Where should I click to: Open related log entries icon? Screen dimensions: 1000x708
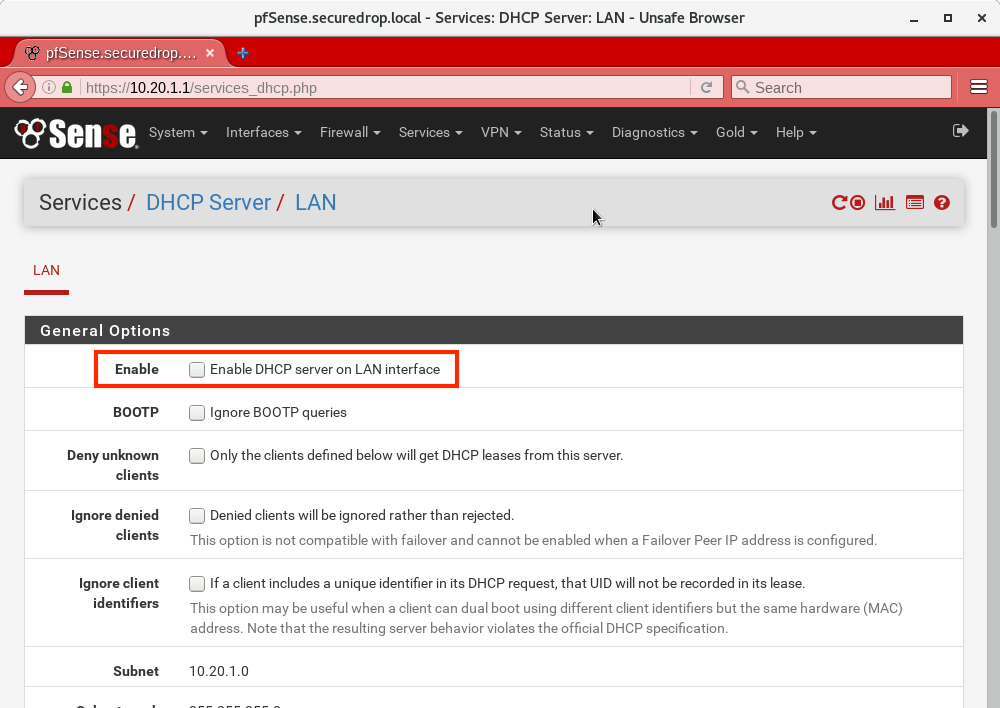tap(915, 203)
